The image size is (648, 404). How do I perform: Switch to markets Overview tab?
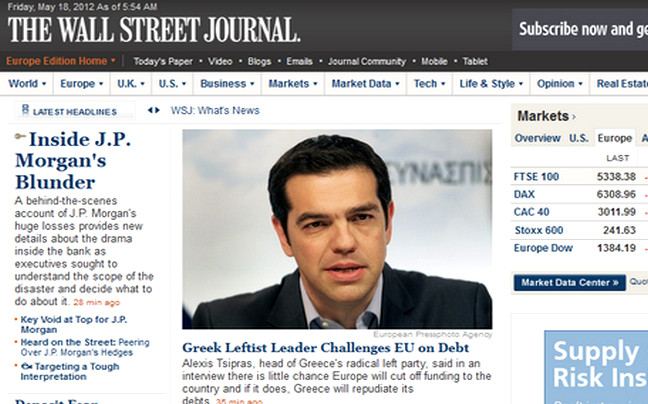537,138
